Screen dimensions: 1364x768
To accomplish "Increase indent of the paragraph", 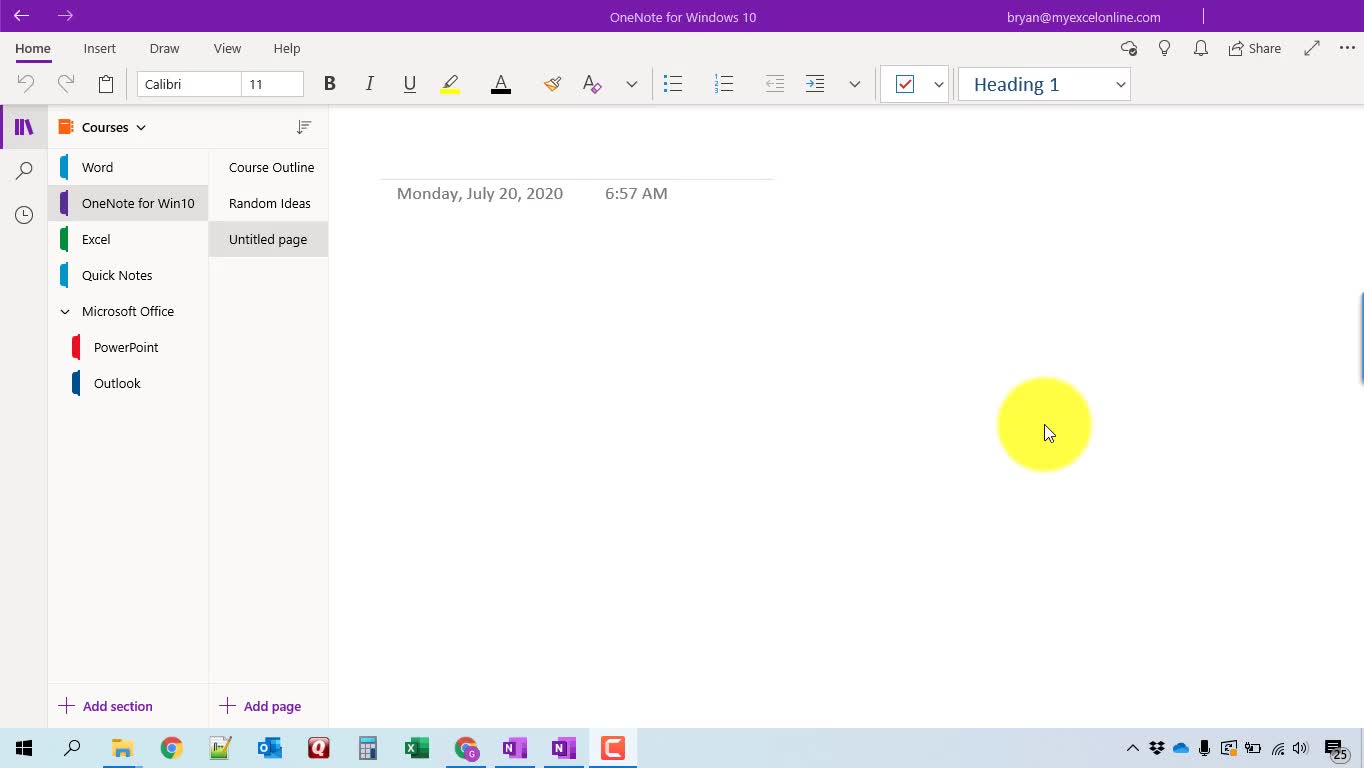I will tap(815, 84).
